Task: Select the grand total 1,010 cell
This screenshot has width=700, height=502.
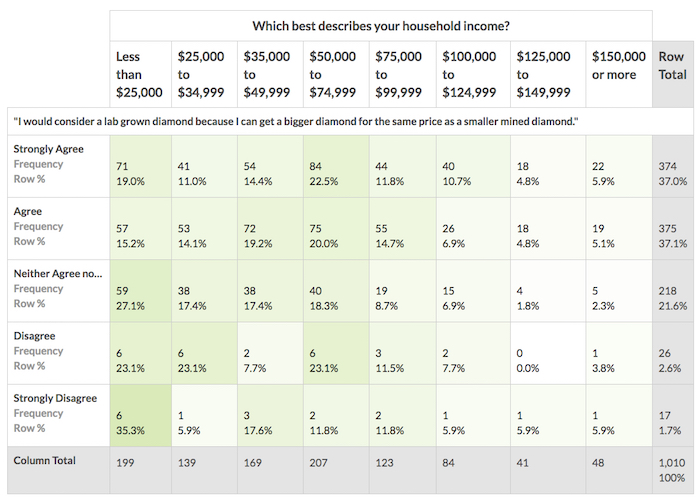Action: tap(671, 470)
